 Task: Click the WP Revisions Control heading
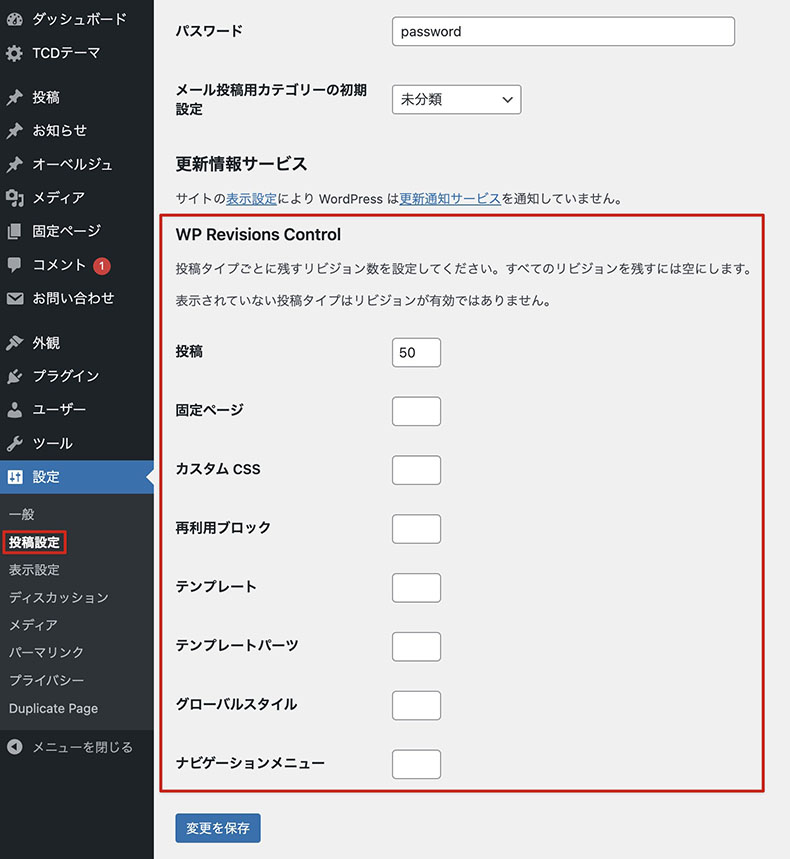tap(258, 234)
